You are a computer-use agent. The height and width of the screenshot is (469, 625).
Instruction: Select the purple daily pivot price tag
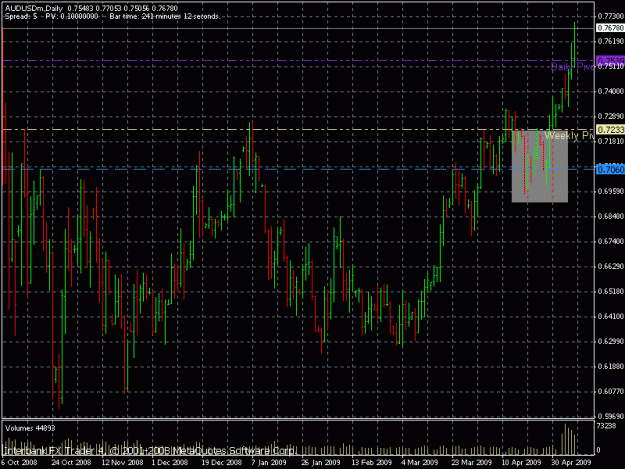pos(610,60)
